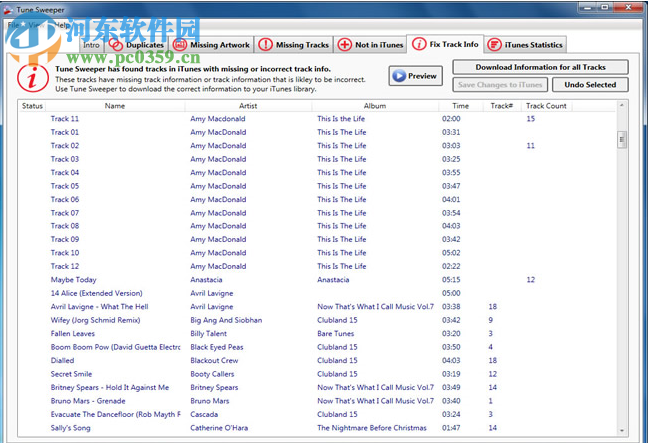Click the Undo Selected button
This screenshot has height=443, width=652.
(x=590, y=85)
